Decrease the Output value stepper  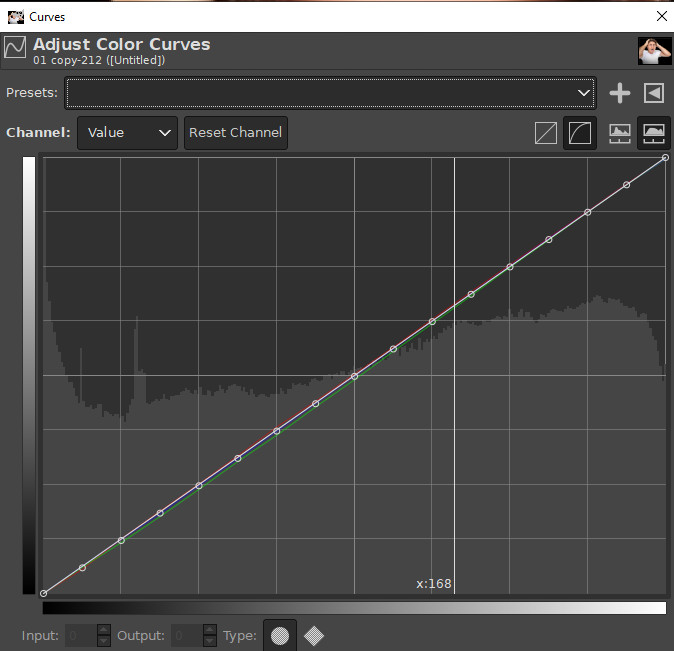[209, 641]
